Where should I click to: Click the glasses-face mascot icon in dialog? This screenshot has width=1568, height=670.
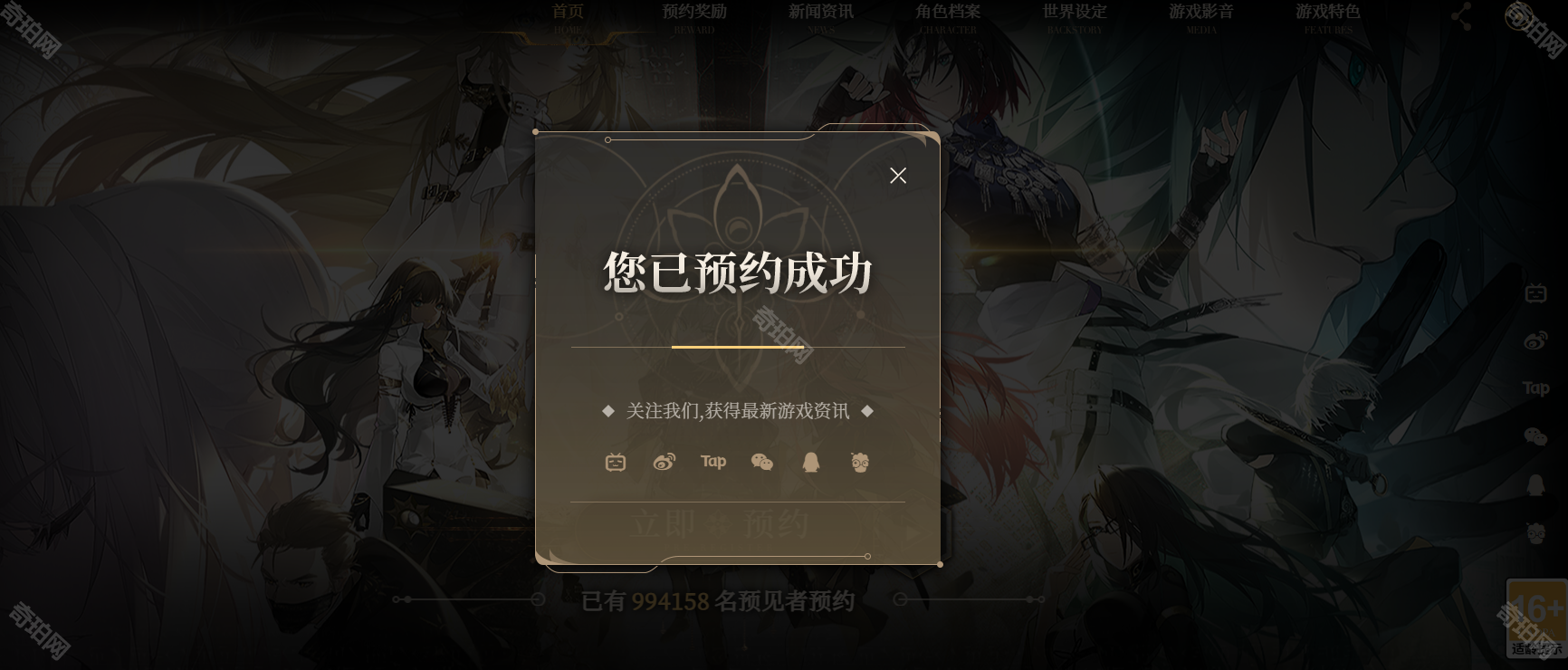click(860, 463)
